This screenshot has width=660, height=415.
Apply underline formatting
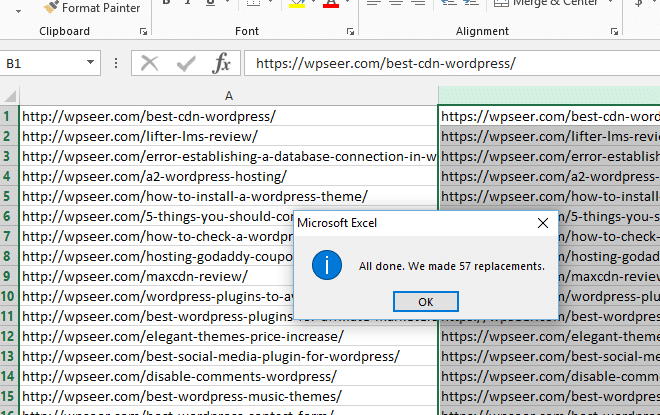210,3
